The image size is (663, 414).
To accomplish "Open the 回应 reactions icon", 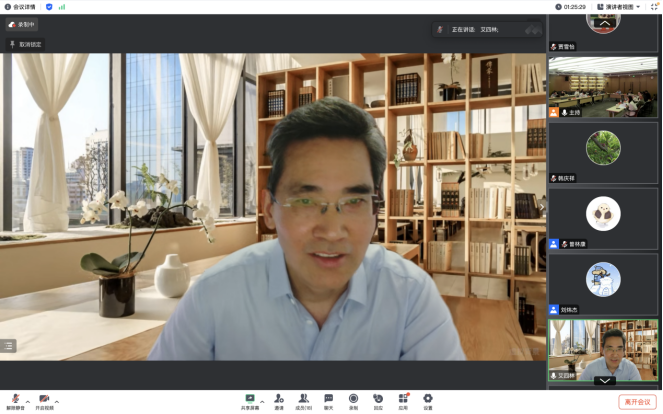I will [x=378, y=401].
